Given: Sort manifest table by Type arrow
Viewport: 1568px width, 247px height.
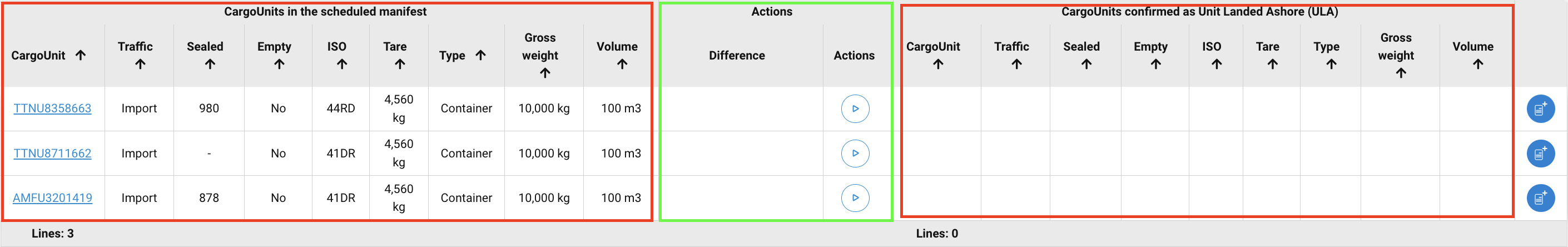Looking at the screenshot, I should pyautogui.click(x=480, y=56).
